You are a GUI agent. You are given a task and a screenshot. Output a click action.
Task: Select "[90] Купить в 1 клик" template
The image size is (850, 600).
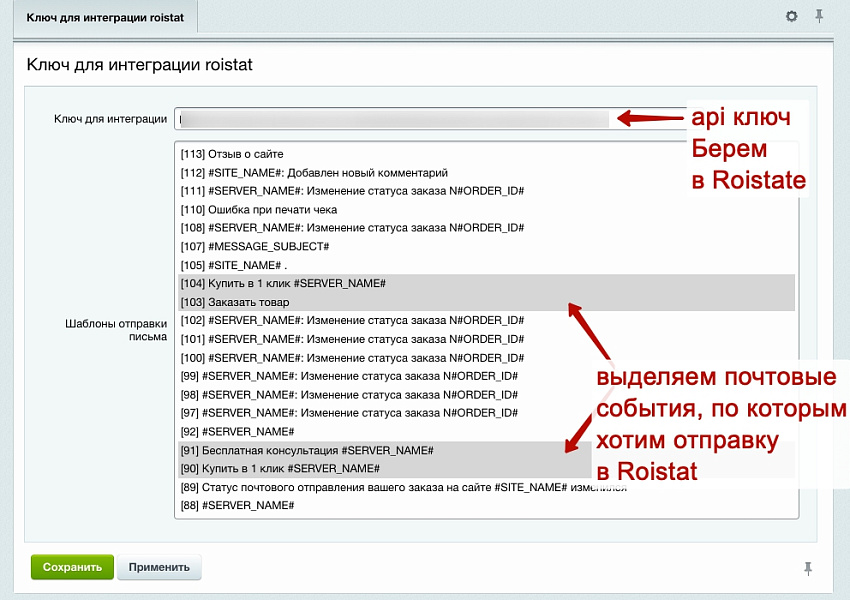[280, 468]
